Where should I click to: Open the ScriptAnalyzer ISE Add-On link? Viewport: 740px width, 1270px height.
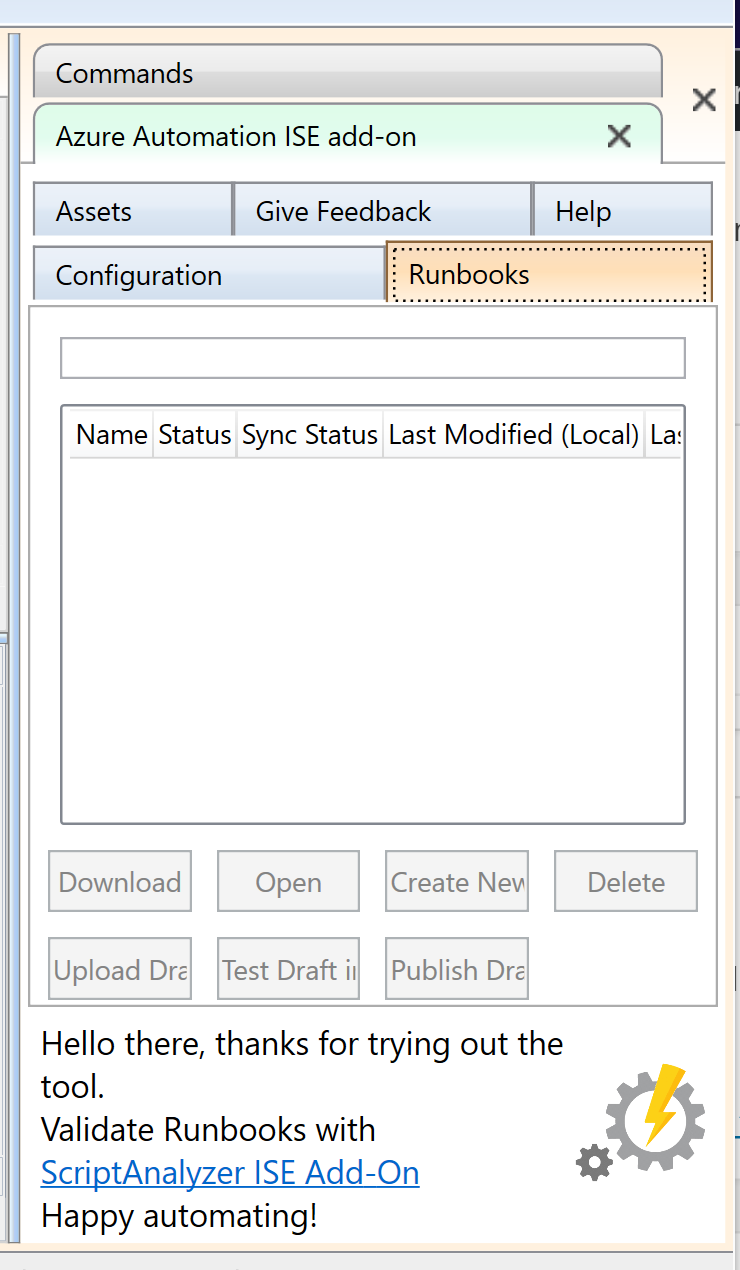(x=229, y=1172)
